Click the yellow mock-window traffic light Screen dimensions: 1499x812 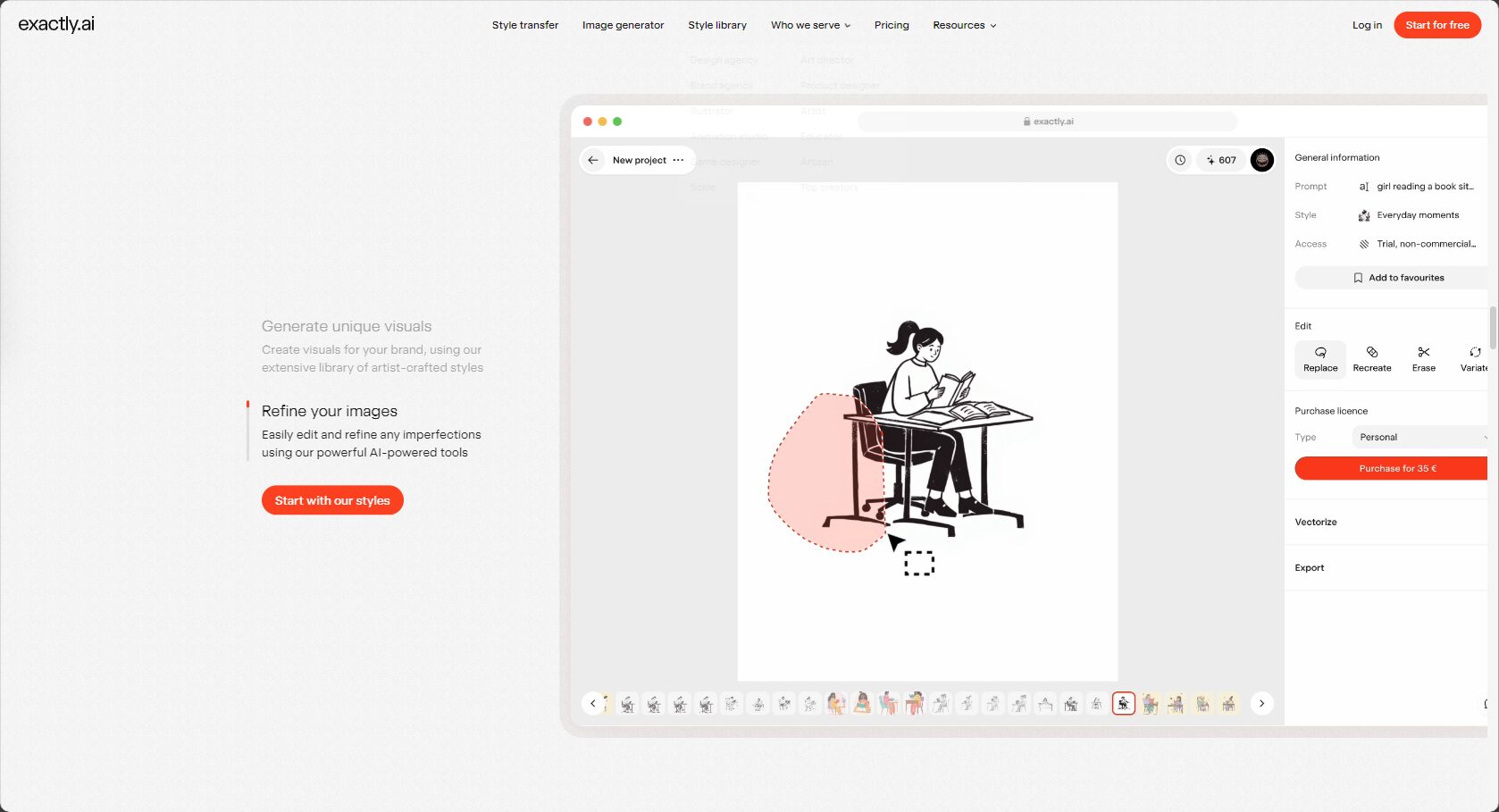[602, 121]
